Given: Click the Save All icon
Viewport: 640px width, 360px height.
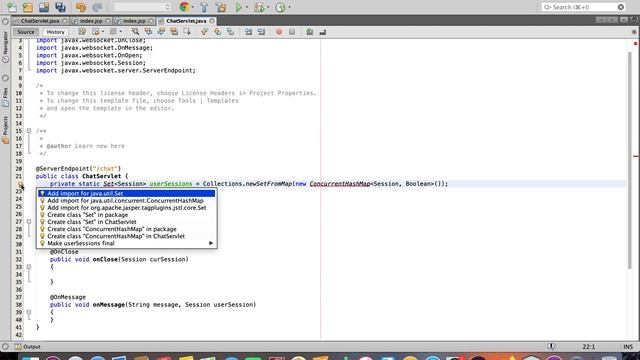Looking at the screenshot, I should (60, 7).
